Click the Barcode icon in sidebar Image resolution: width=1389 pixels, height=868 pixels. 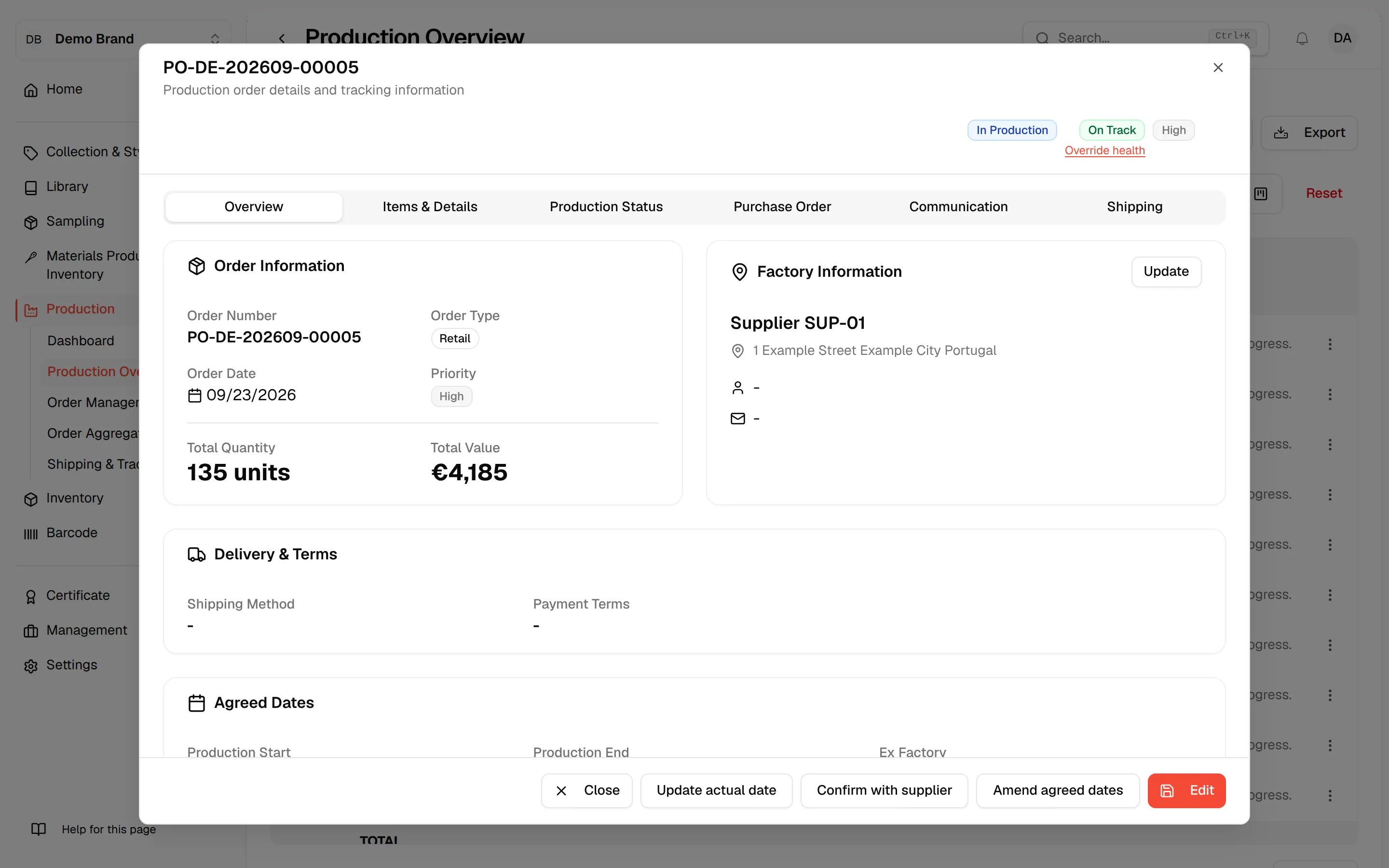pos(31,534)
